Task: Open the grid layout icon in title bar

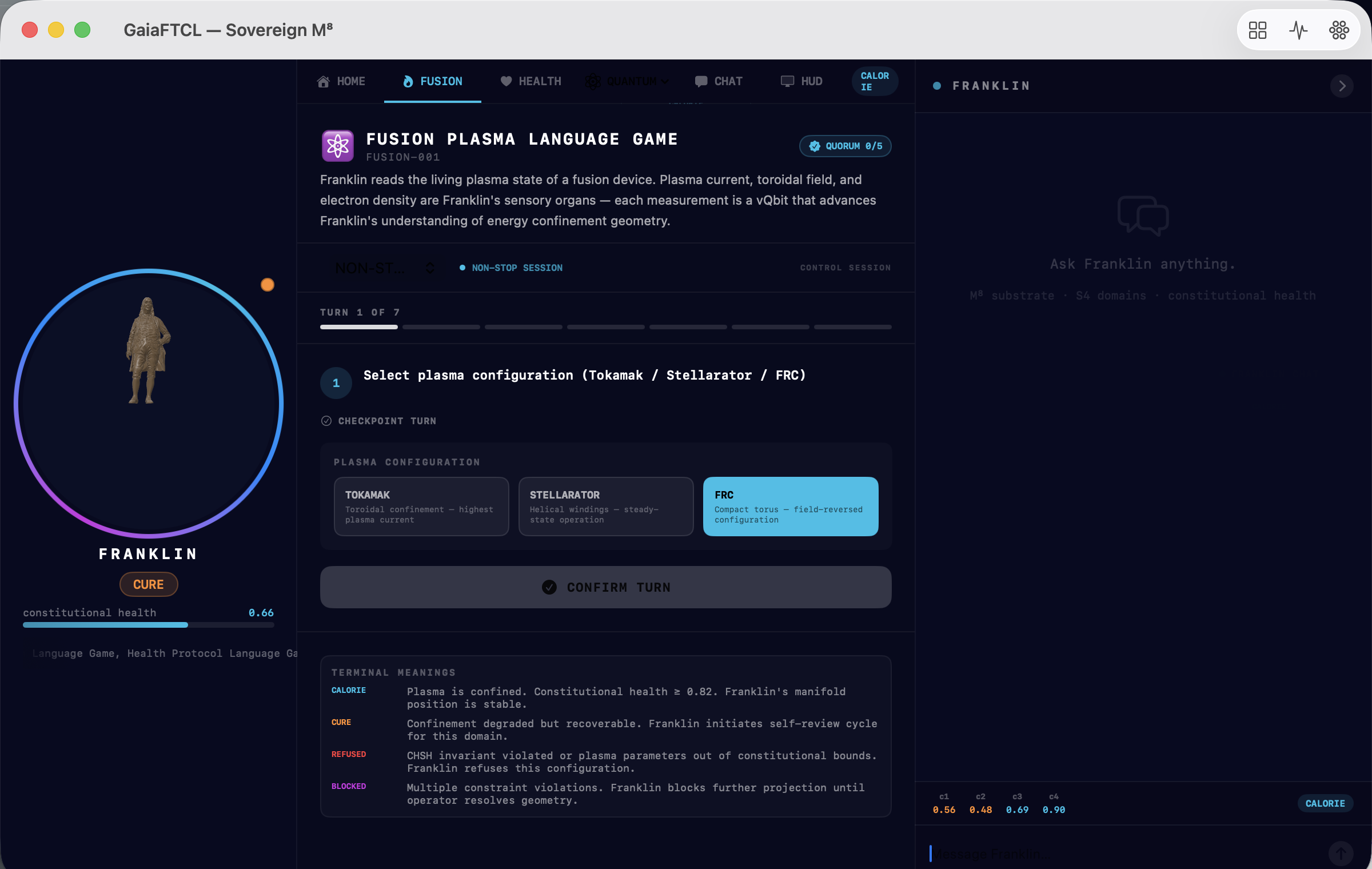Action: 1258,30
